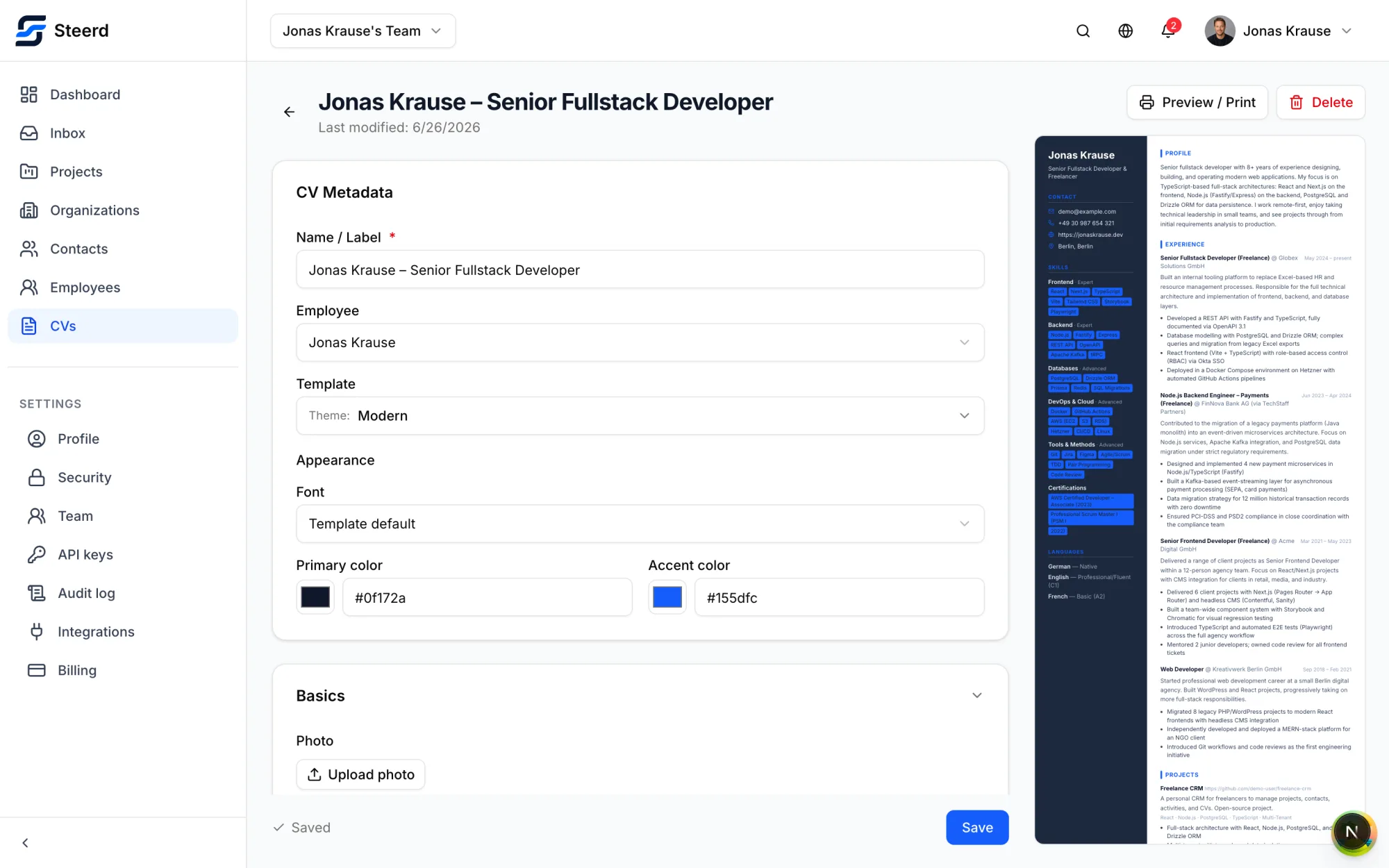Open Jonas Krause's Team switcher dropdown
The width and height of the screenshot is (1389, 868).
[363, 31]
